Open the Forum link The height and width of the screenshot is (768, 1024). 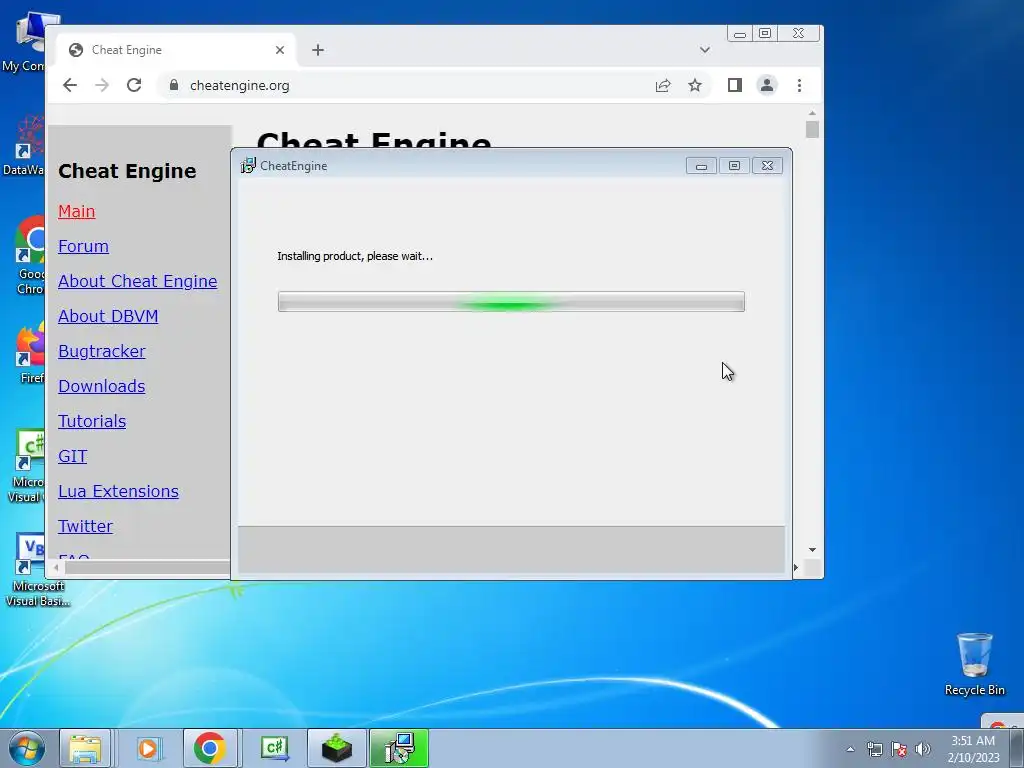(83, 246)
